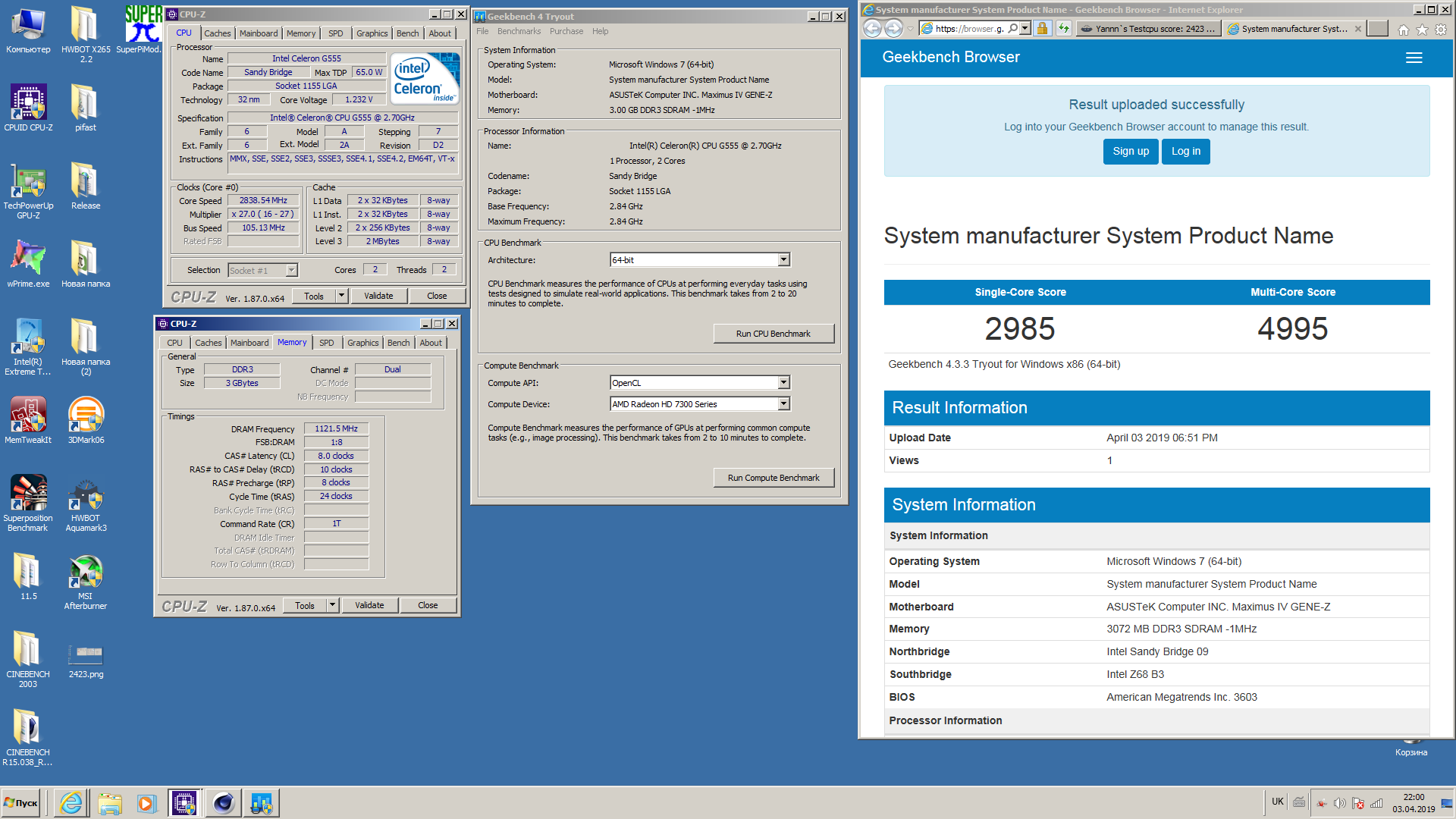Open Caches tab in CPU-Z memory timings window
Screen dimensions: 1456x819
(x=209, y=343)
